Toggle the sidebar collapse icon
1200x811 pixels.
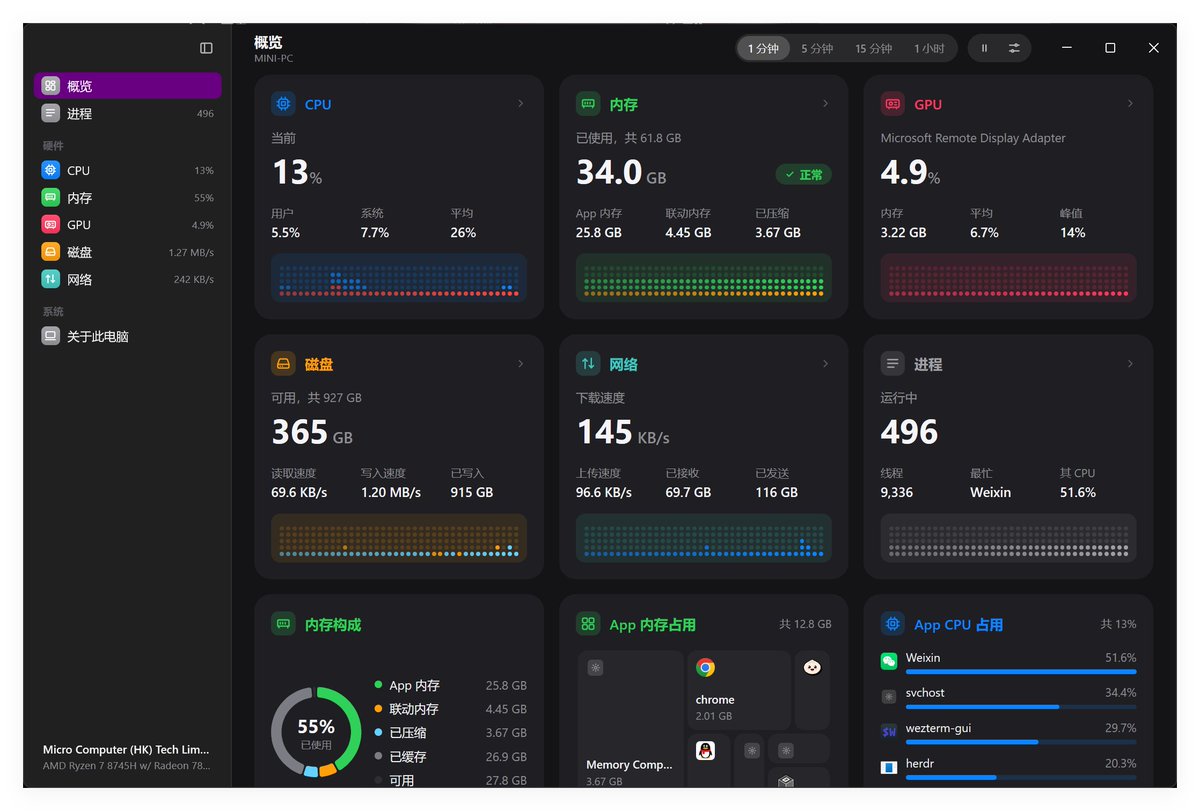click(x=206, y=48)
